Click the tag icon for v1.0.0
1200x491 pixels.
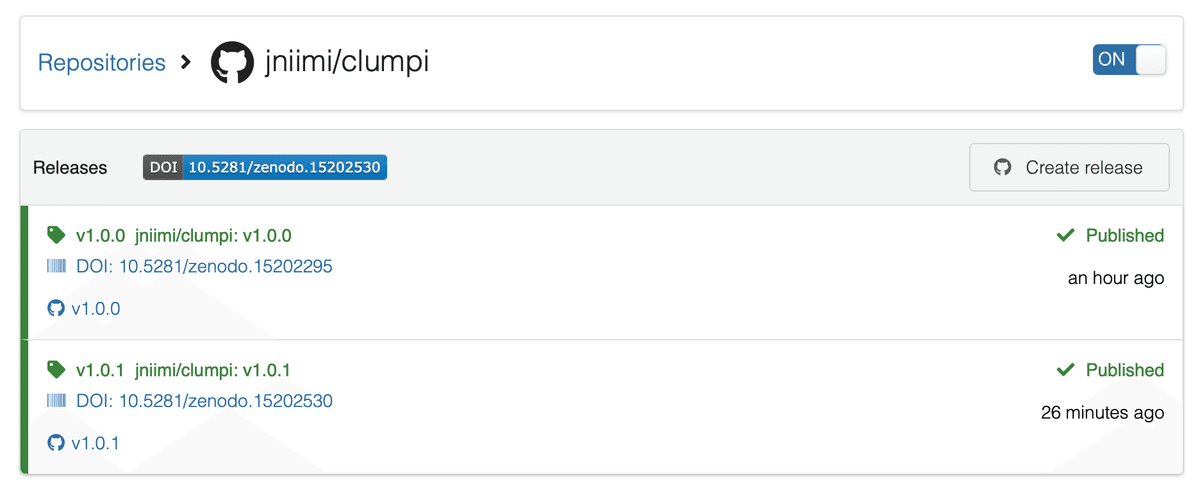coord(56,235)
